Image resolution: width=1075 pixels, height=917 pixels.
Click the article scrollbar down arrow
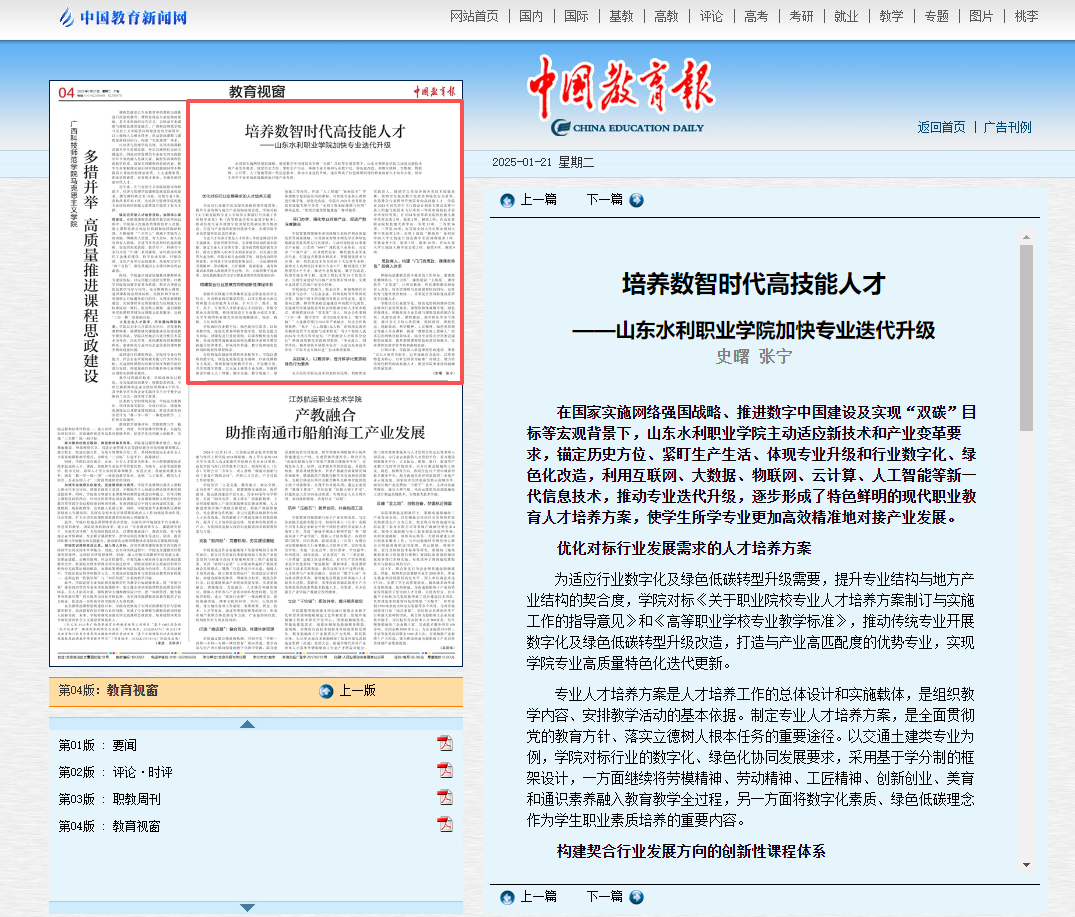[x=1025, y=864]
